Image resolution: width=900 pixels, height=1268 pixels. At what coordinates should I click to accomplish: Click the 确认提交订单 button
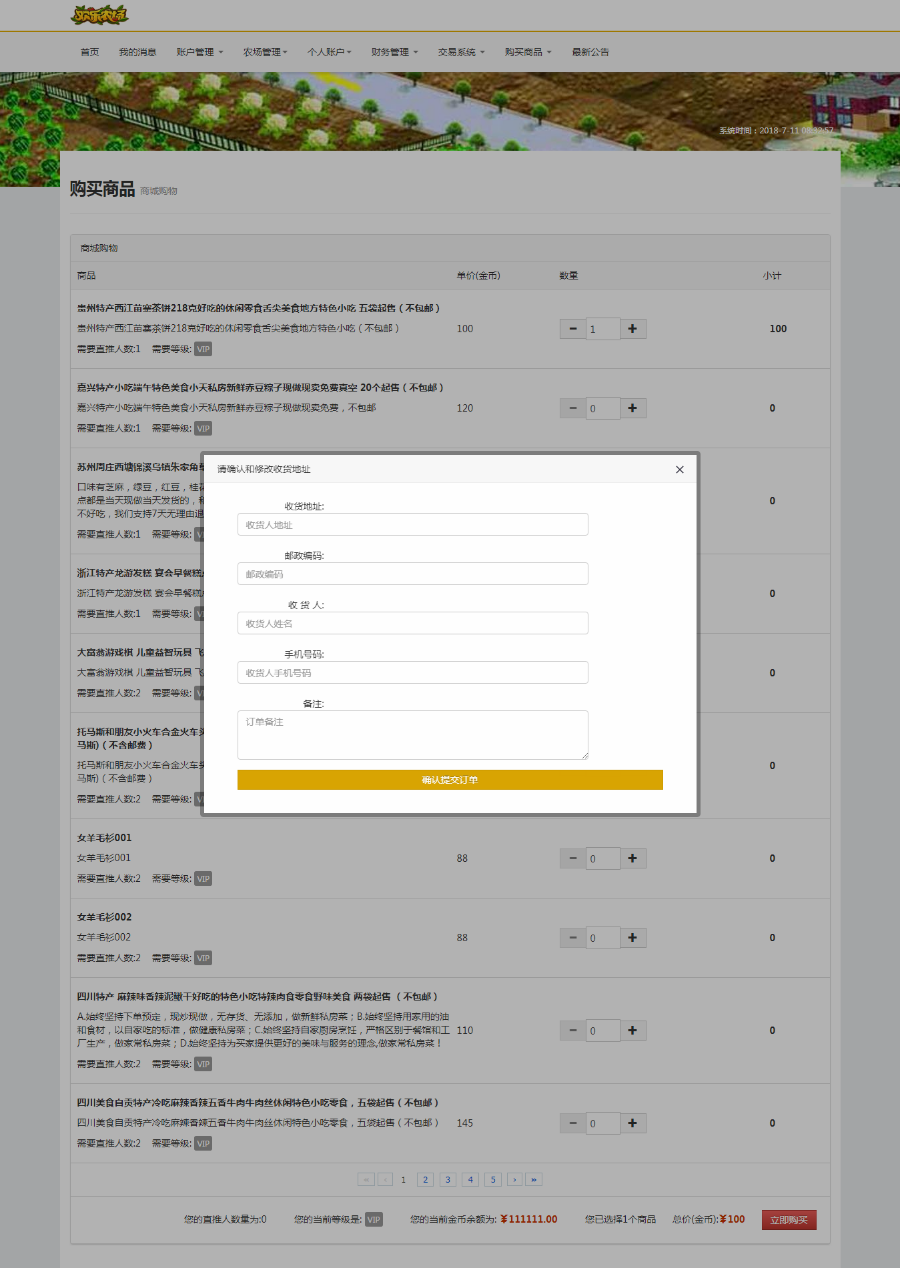pos(450,780)
